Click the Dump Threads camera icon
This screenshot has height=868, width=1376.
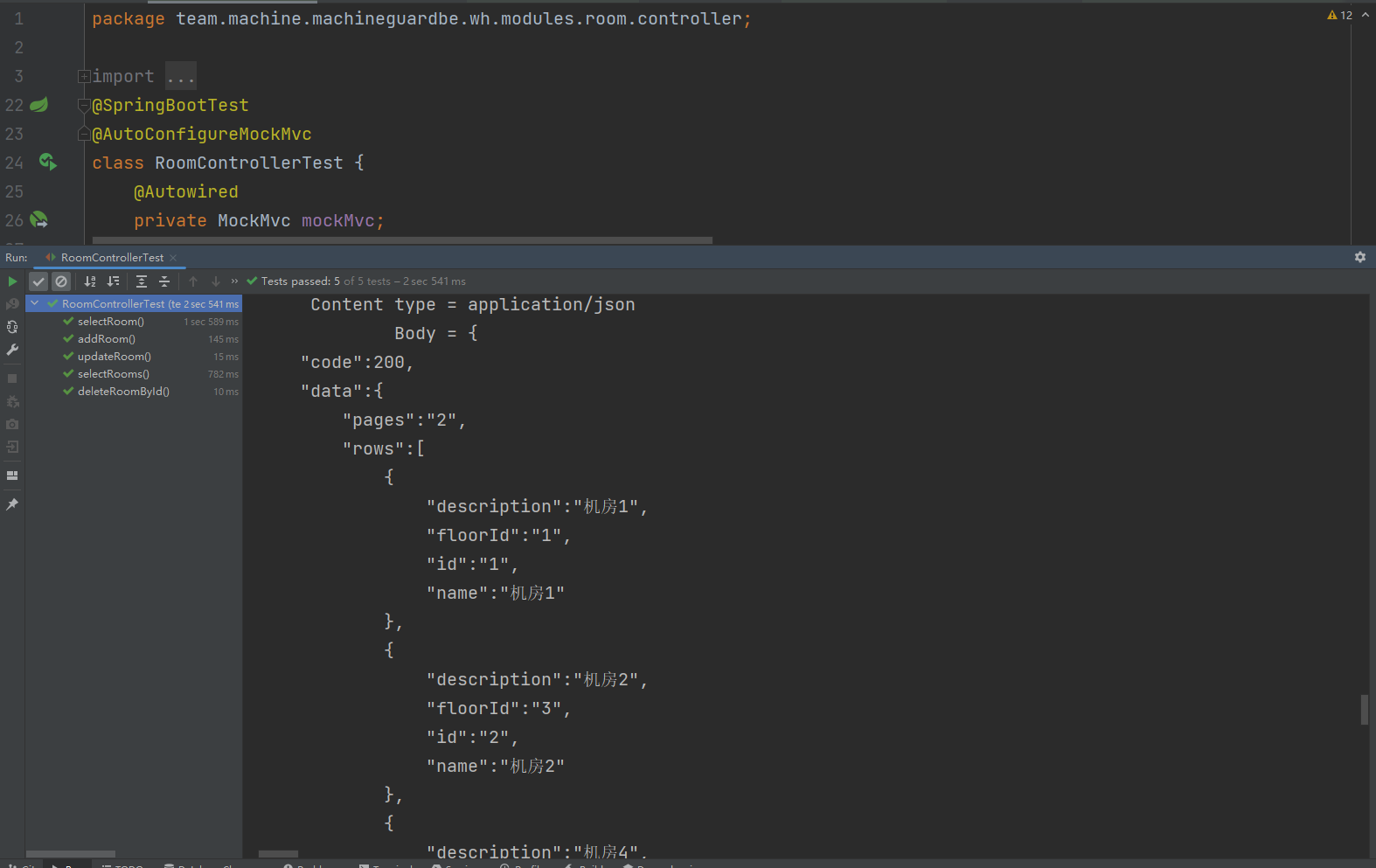click(12, 424)
